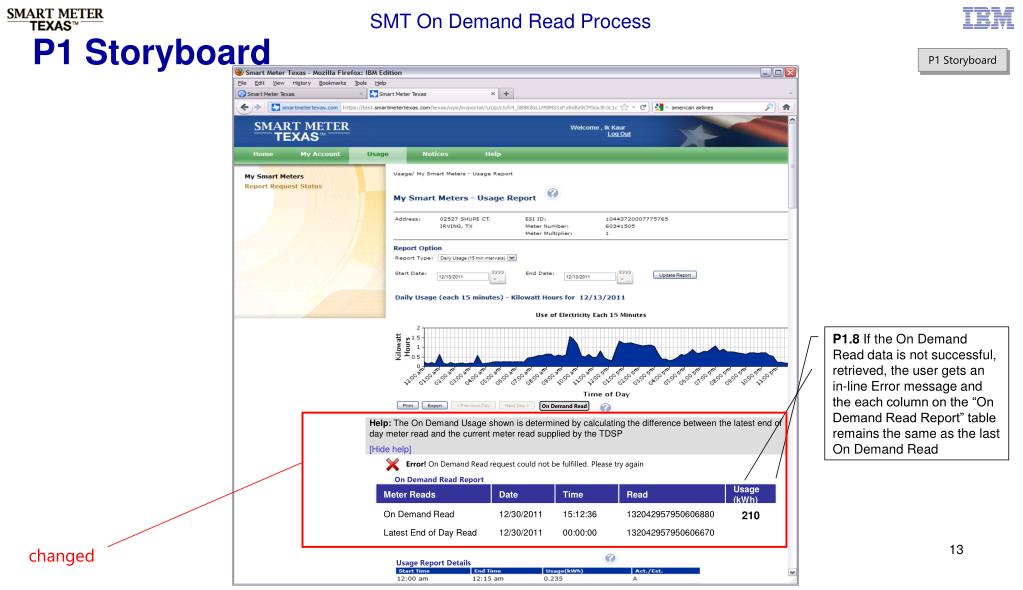Viewport: 1023px width, 590px height.
Task: Click the Update Report button
Action: click(x=675, y=275)
